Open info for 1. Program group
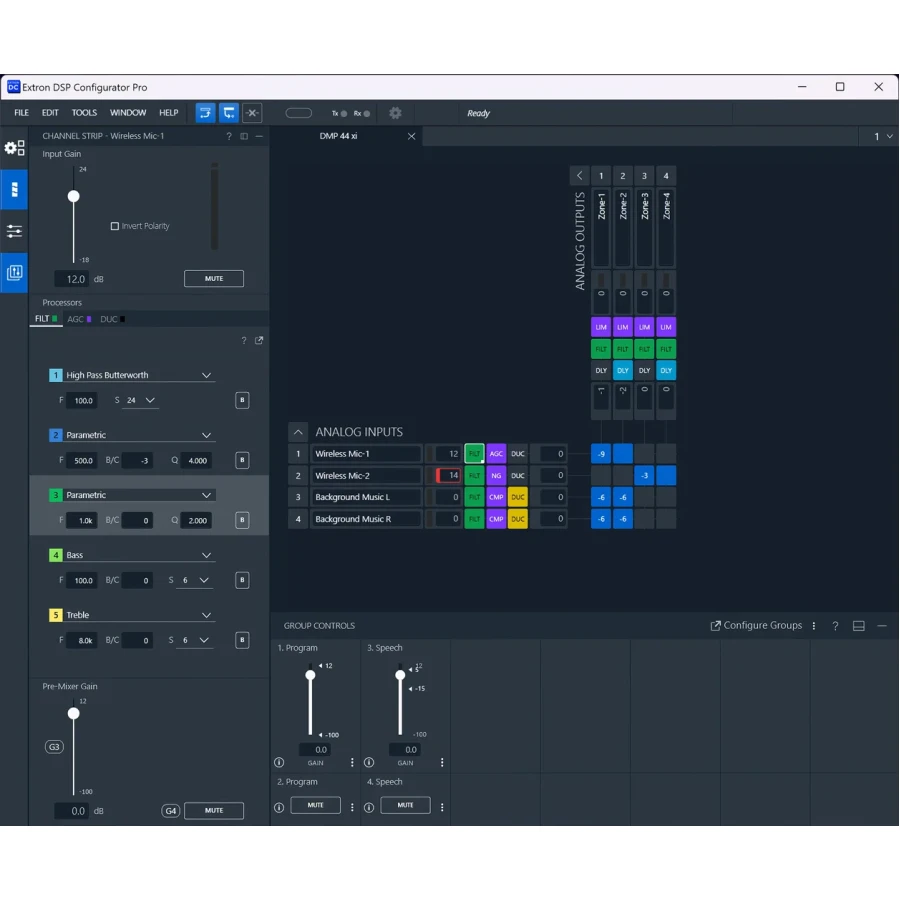 [x=279, y=762]
